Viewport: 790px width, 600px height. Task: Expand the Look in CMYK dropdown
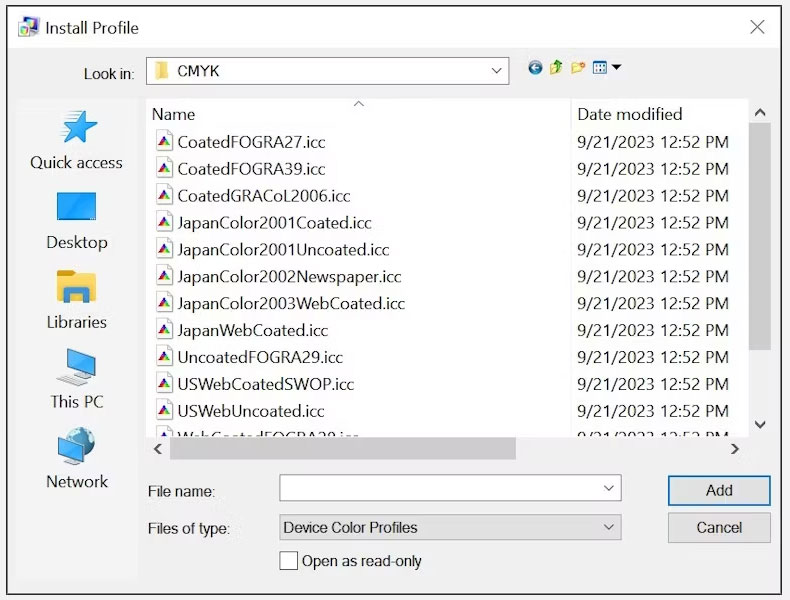tap(496, 71)
